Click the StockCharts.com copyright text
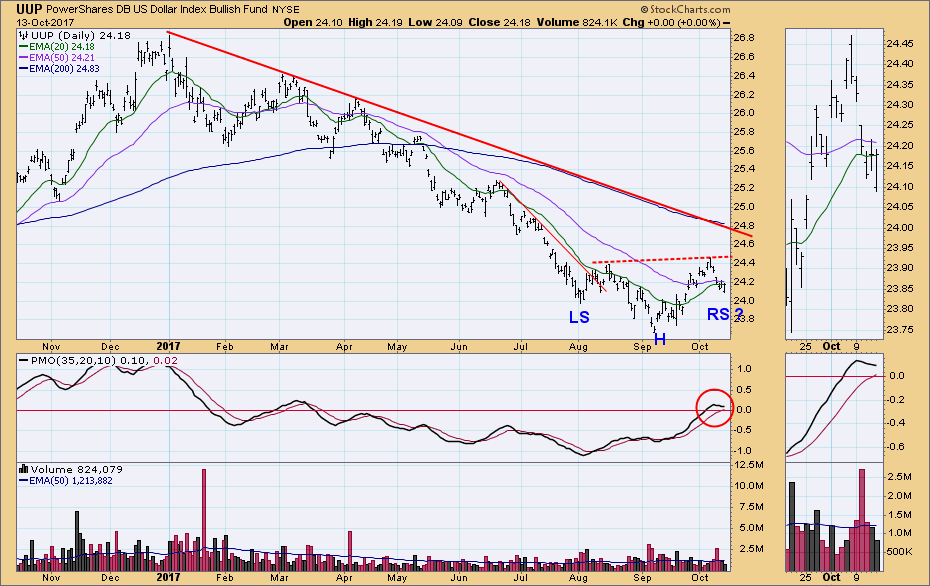 tap(685, 9)
